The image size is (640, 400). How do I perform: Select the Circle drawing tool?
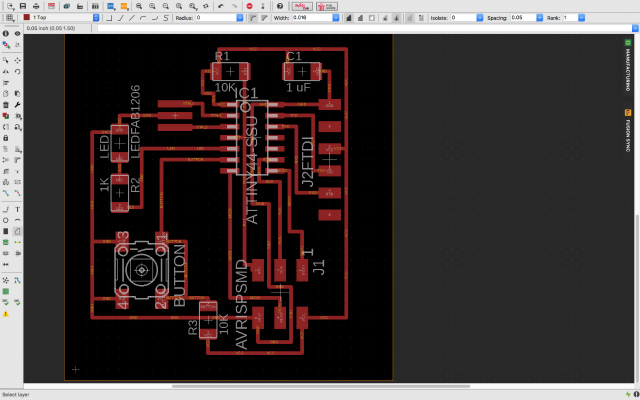point(6,220)
